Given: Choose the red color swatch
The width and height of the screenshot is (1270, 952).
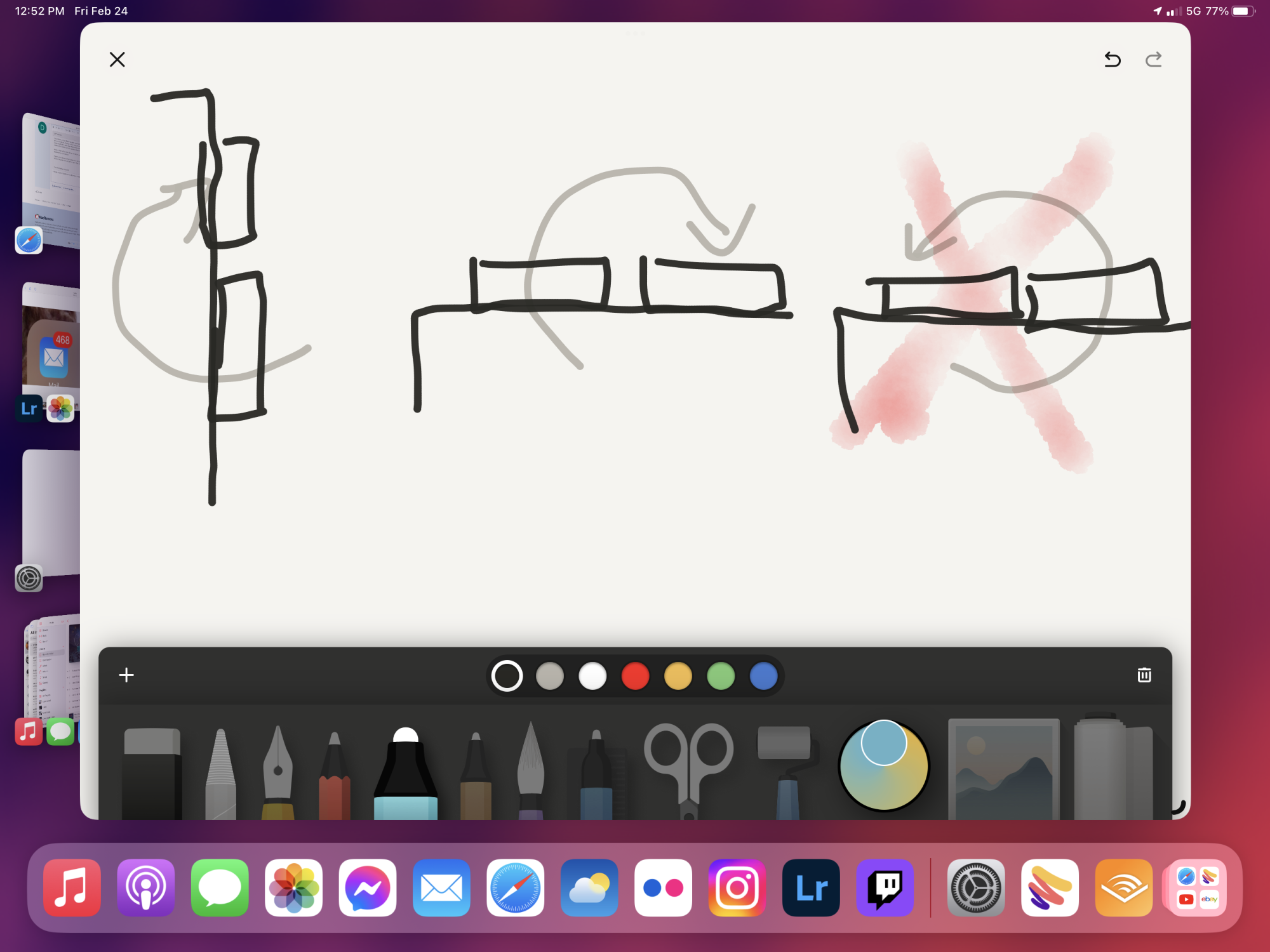Looking at the screenshot, I should click(635, 676).
